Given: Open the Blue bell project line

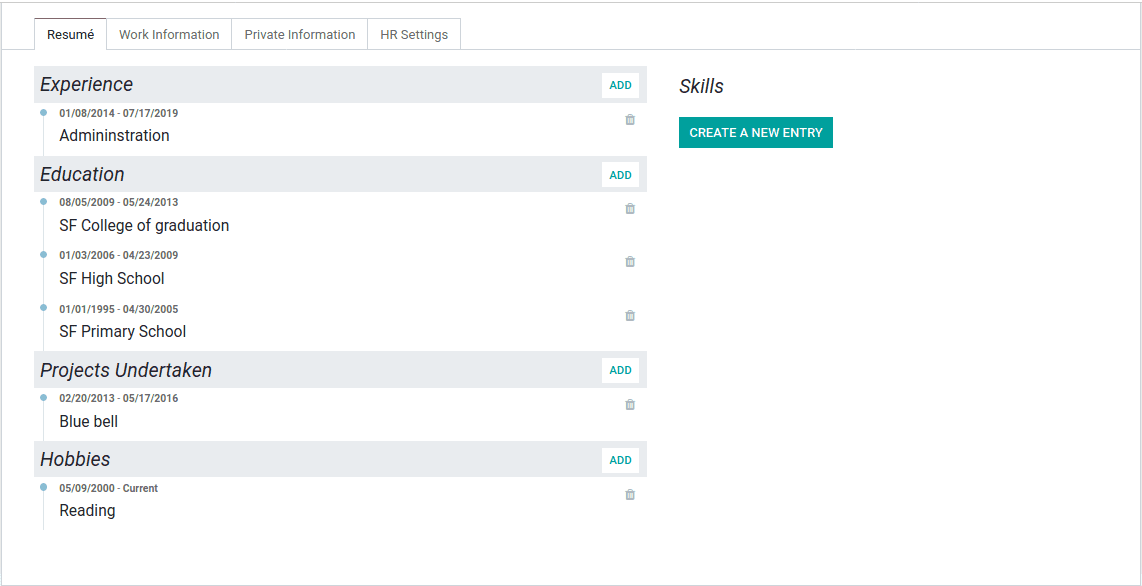Looking at the screenshot, I should pyautogui.click(x=89, y=421).
